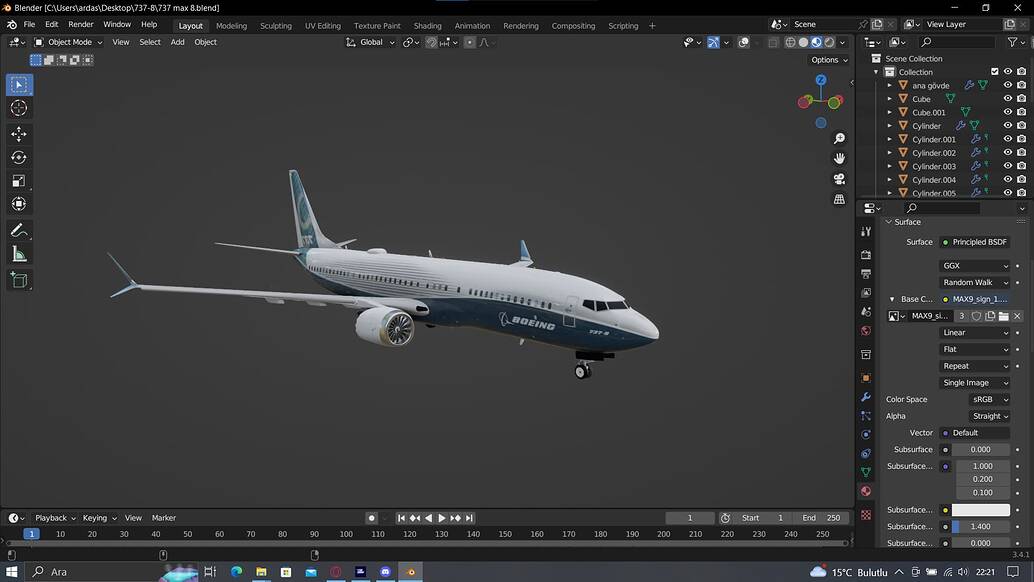Screen dimensions: 1034x582
Task: Open the sRGB Color Space dropdown
Action: pos(988,399)
